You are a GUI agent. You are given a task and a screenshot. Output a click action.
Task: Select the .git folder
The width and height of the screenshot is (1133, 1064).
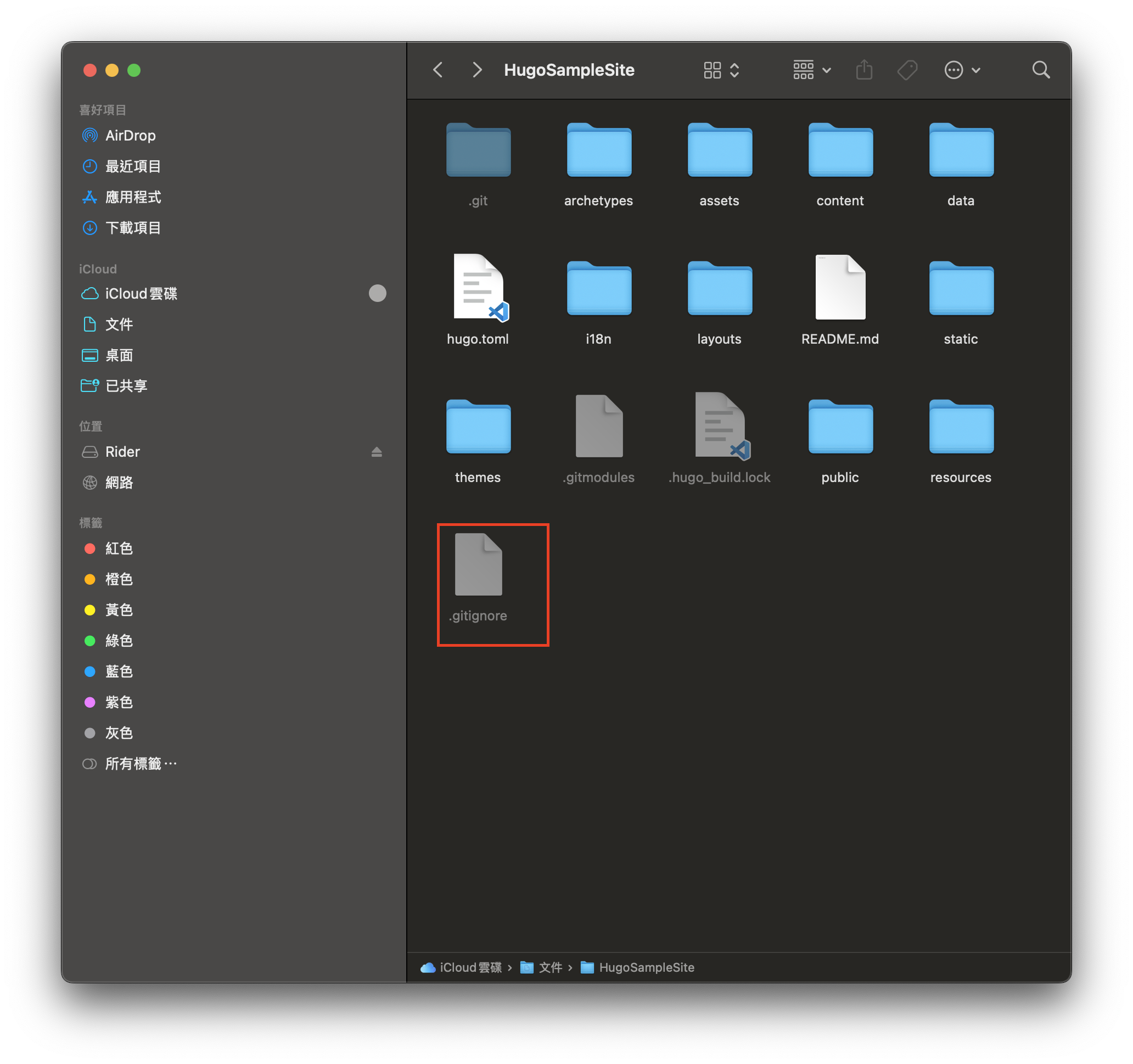click(x=478, y=165)
